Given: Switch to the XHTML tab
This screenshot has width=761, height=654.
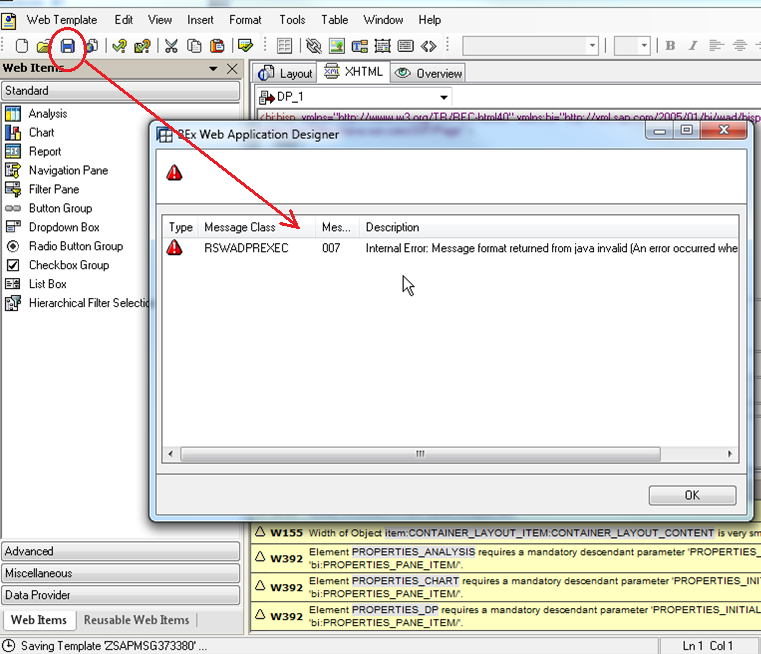Looking at the screenshot, I should tap(354, 72).
